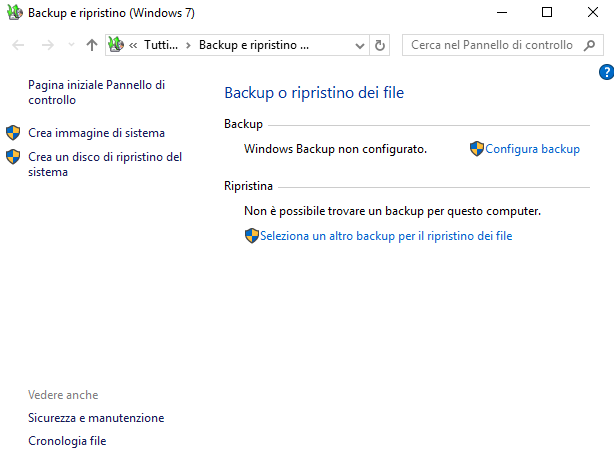Expand the double-chevron breadcrumb overflow in the address bar
The image size is (614, 467).
133,45
